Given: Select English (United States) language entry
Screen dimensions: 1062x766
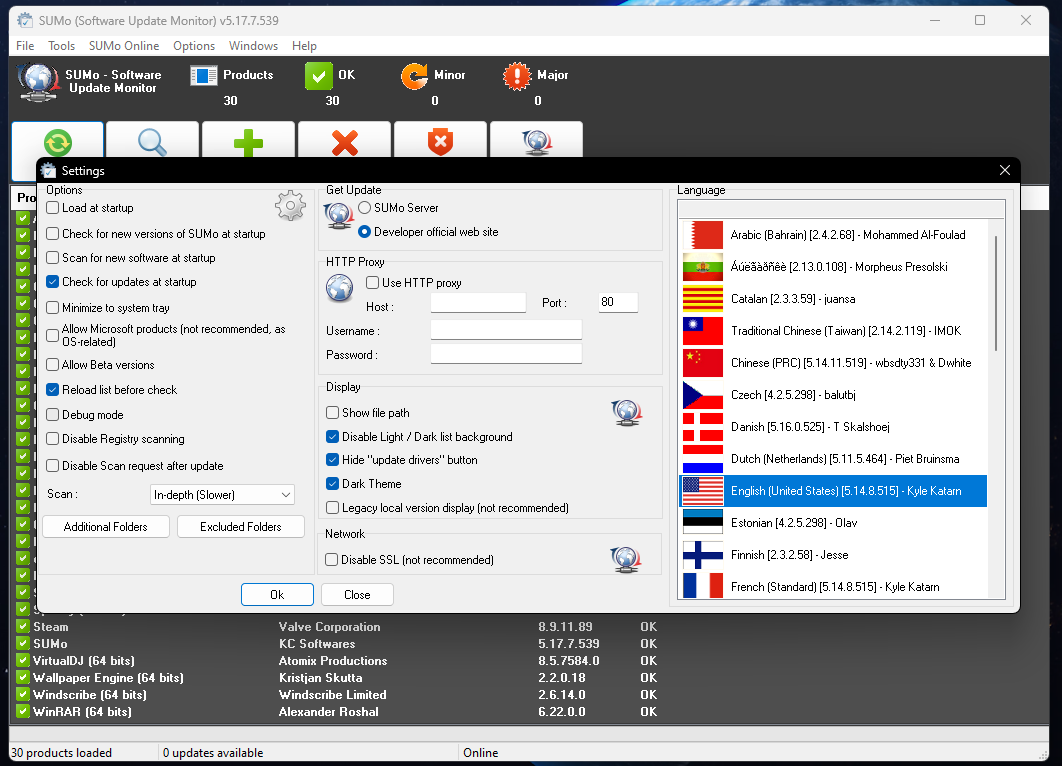Looking at the screenshot, I should point(833,491).
